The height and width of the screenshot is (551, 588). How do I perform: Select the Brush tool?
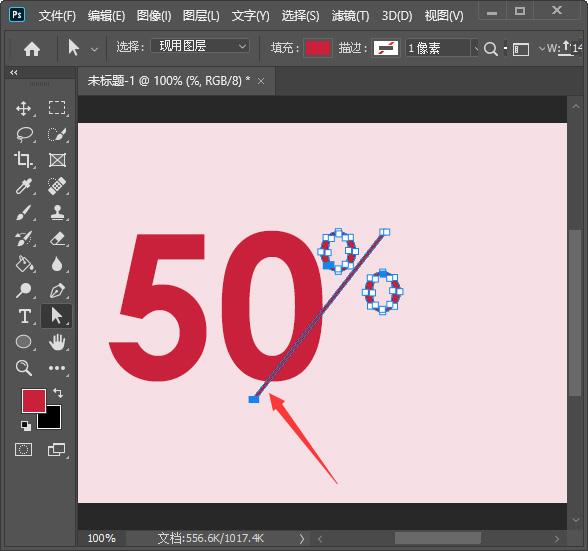[x=24, y=212]
